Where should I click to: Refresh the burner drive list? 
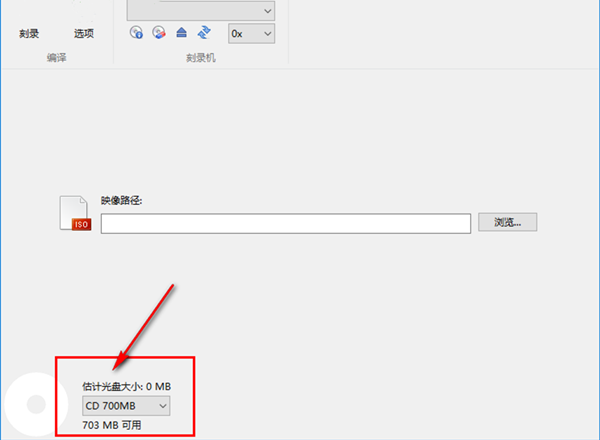point(204,33)
